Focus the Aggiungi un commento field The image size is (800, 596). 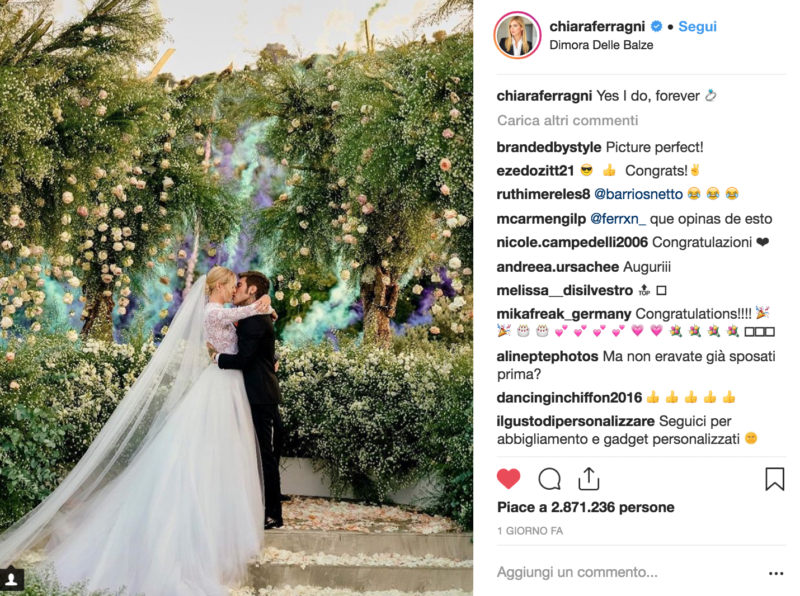(x=628, y=573)
